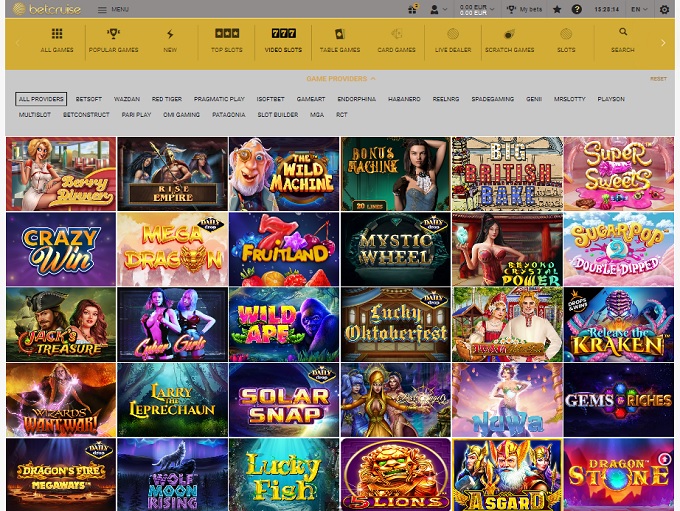Click the Reset providers link
The width and height of the screenshot is (680, 511).
click(x=657, y=78)
